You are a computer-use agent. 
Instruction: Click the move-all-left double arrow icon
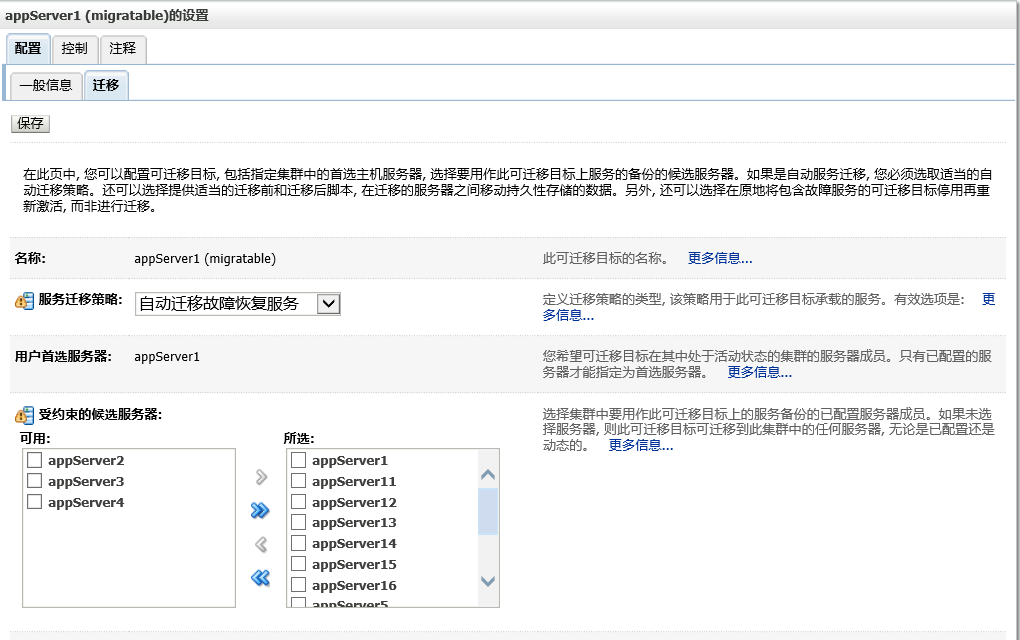(x=260, y=578)
